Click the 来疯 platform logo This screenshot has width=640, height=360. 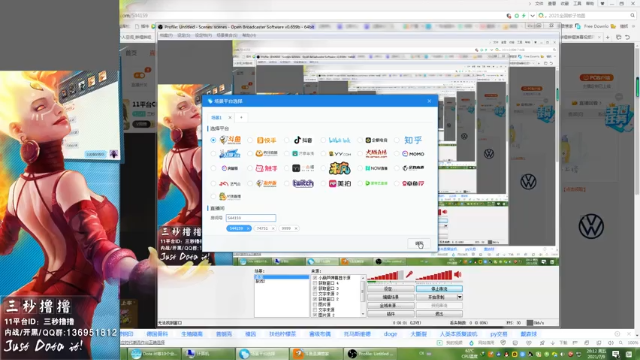click(x=340, y=168)
